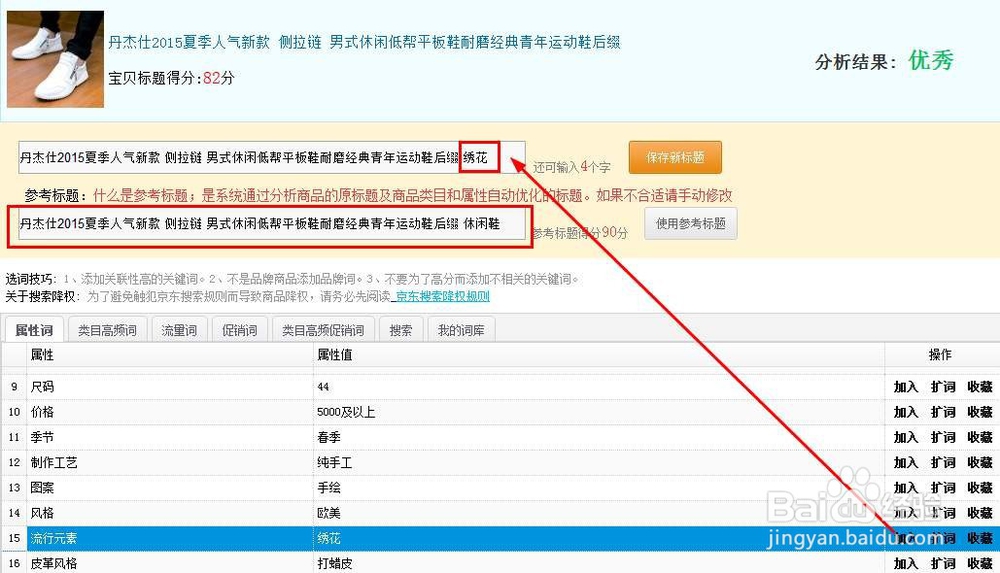Open the product title link at top

[x=364, y=43]
